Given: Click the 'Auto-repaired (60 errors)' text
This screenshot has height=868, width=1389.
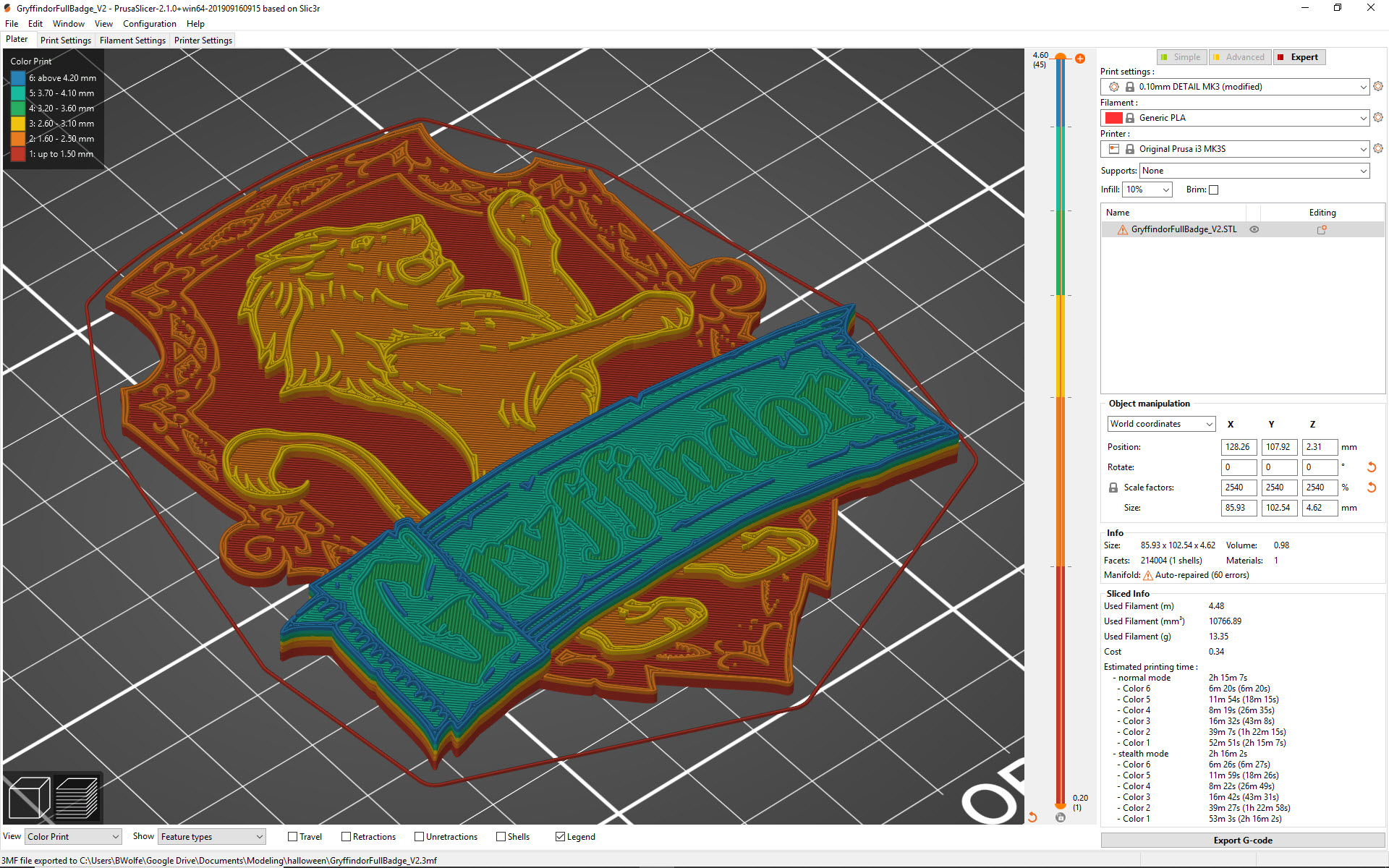Looking at the screenshot, I should 1202,575.
